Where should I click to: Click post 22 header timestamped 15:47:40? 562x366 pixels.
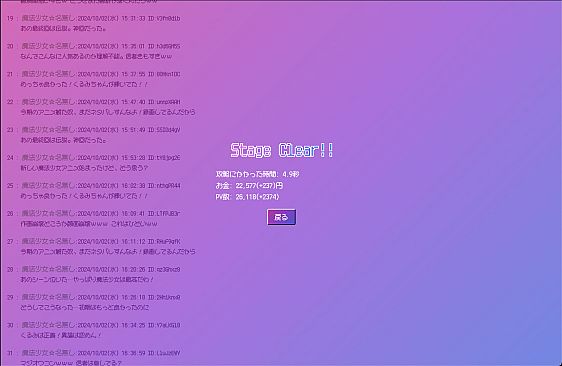coord(94,102)
